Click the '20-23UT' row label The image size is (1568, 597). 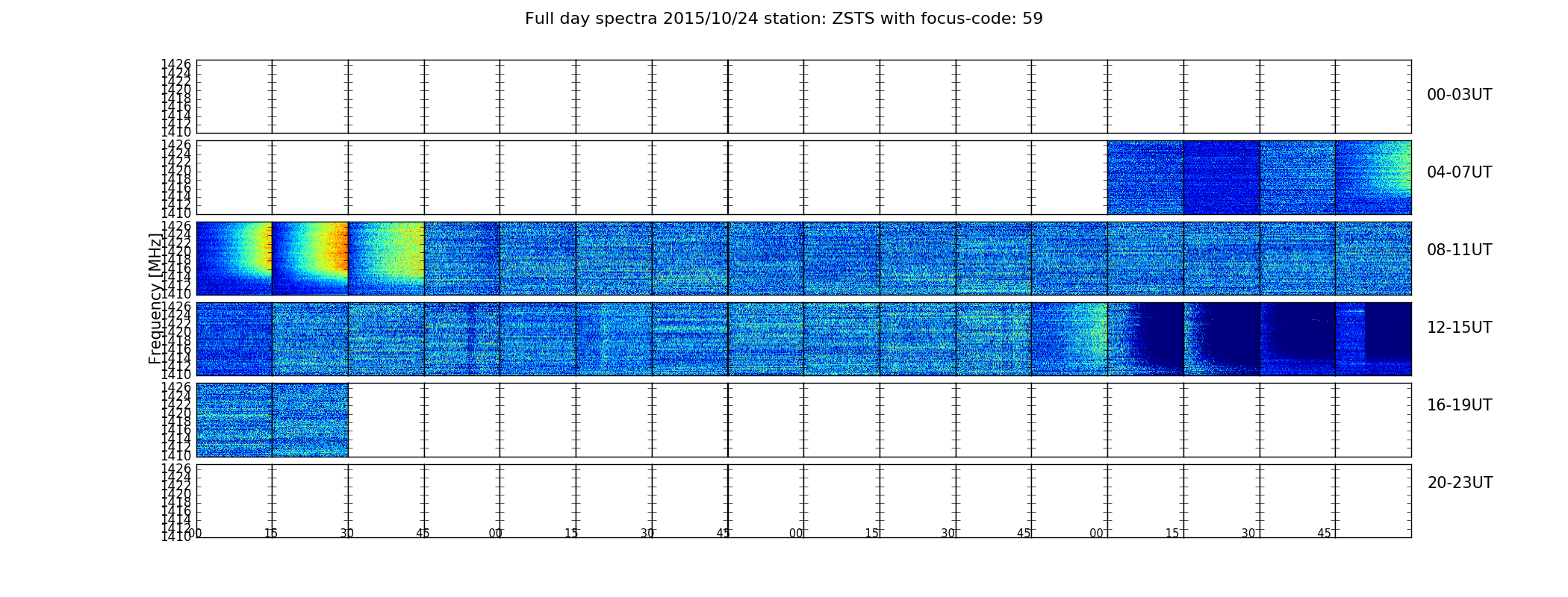[x=1460, y=483]
